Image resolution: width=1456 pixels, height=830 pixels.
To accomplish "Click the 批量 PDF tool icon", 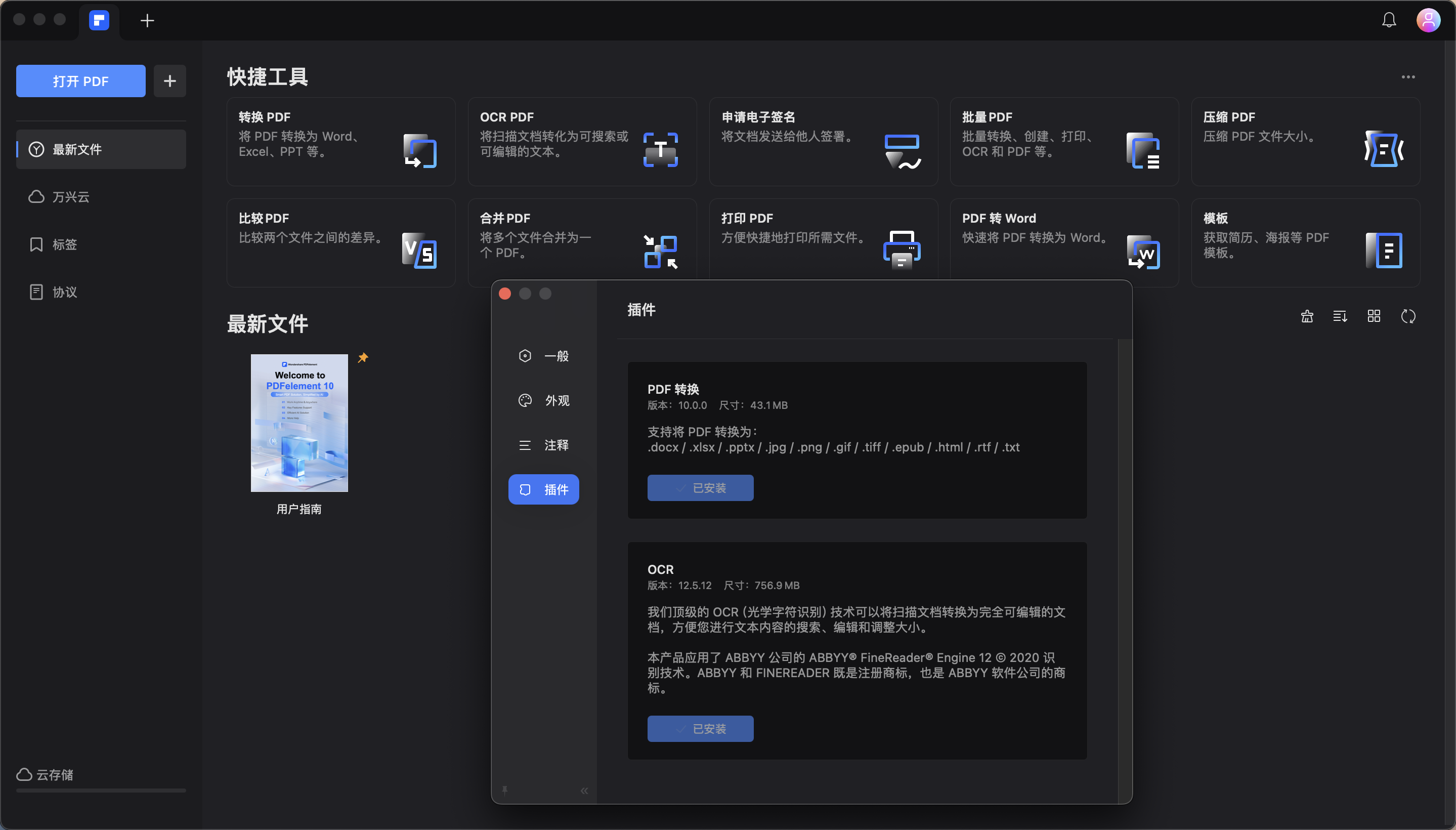I will tap(1143, 150).
